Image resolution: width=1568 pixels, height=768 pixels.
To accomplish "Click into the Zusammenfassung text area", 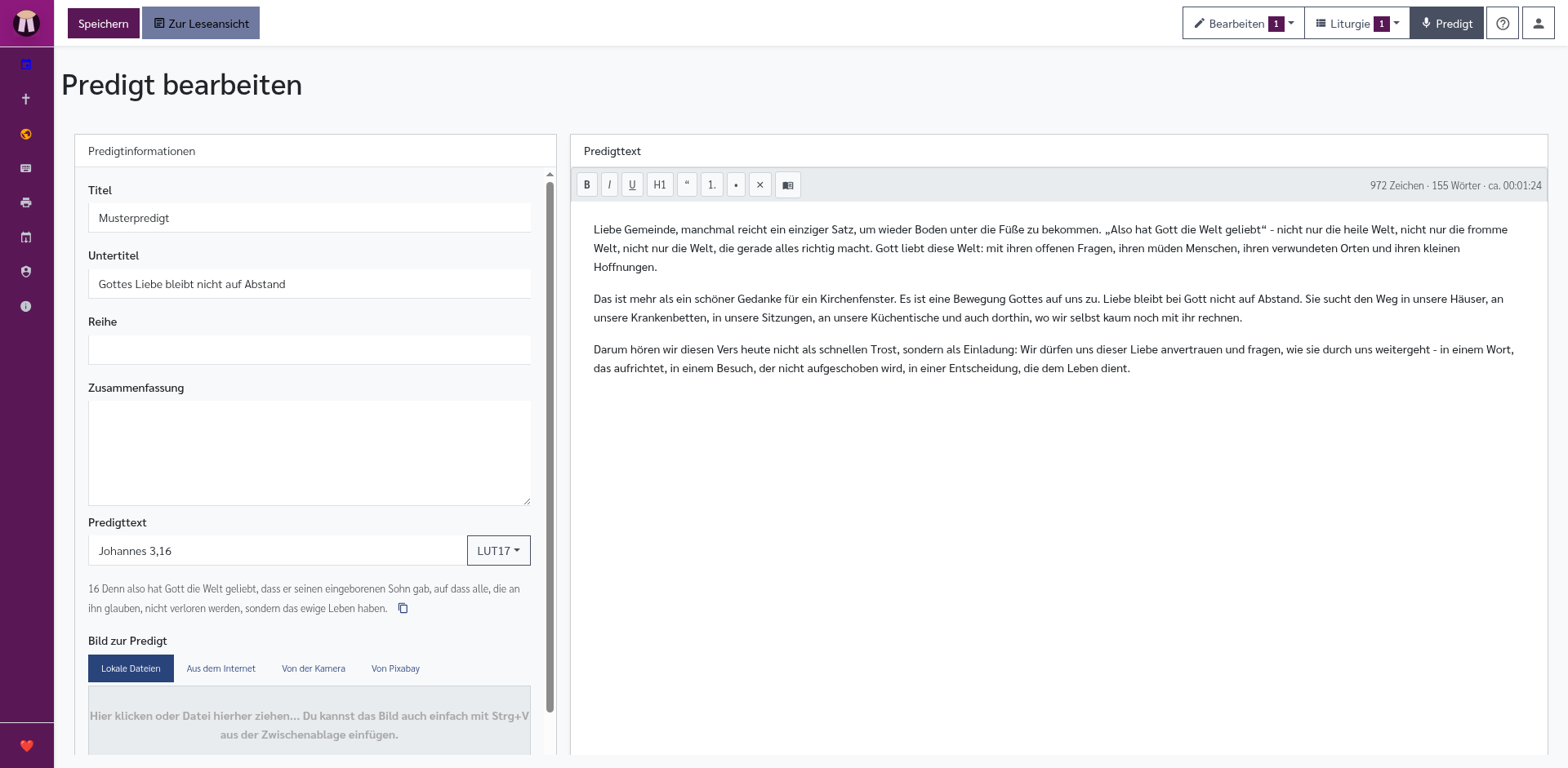I will (310, 453).
